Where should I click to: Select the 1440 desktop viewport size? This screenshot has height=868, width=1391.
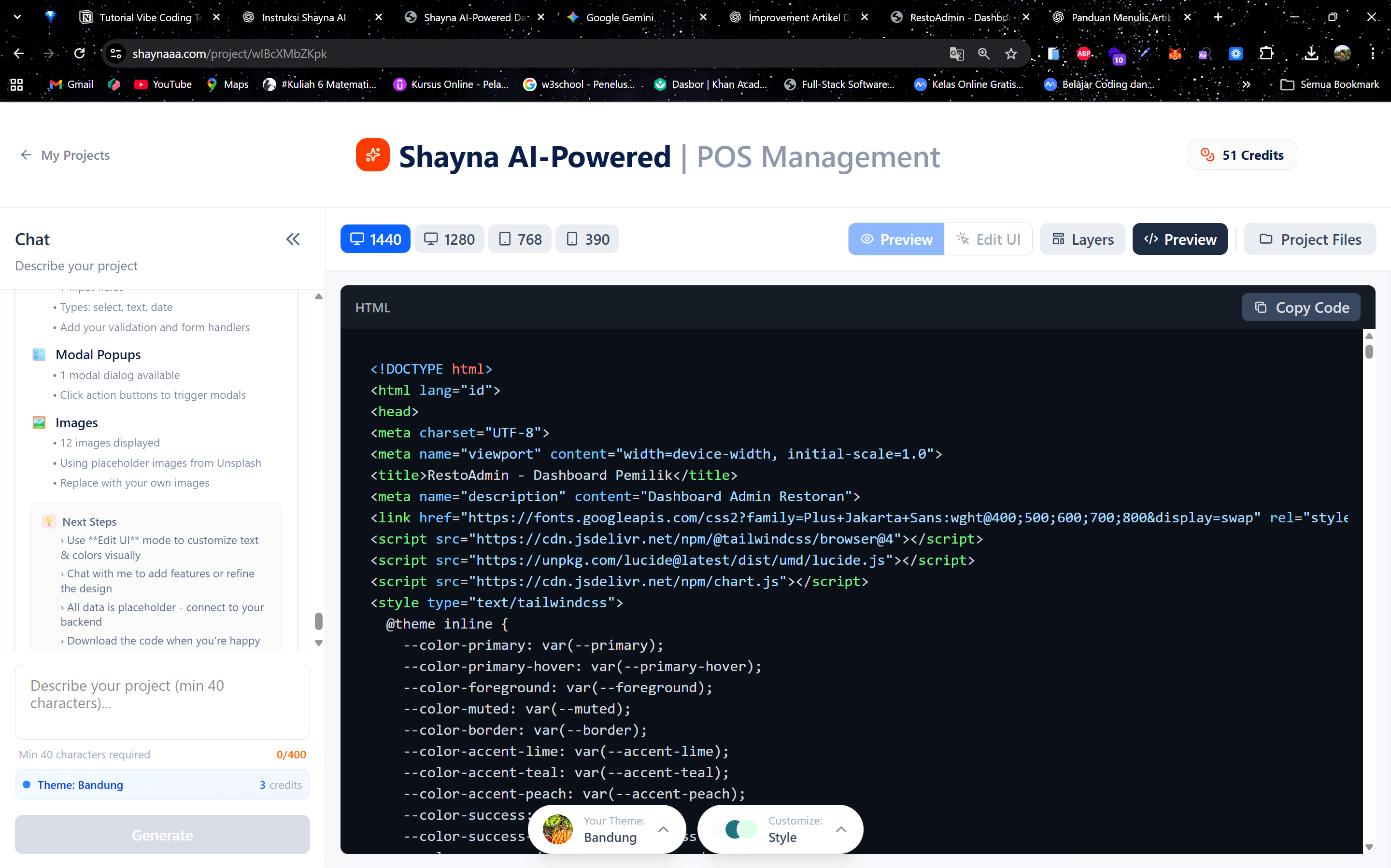pyautogui.click(x=374, y=239)
